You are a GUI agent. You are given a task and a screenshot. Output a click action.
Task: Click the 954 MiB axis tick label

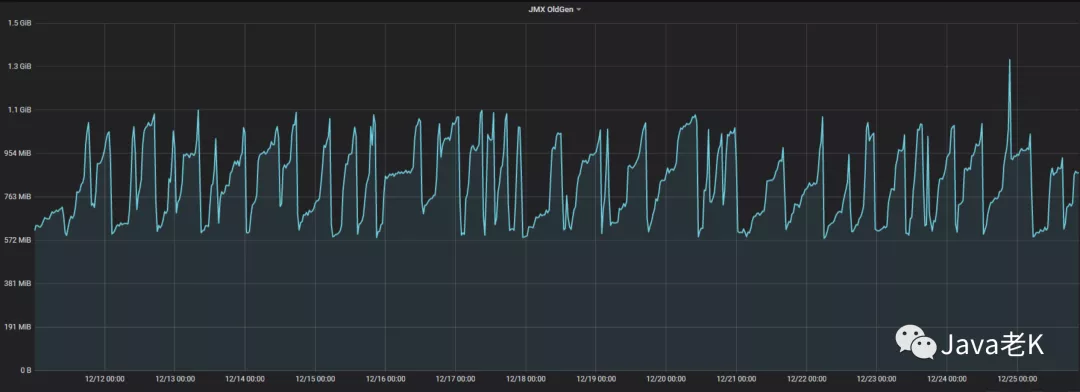19,153
